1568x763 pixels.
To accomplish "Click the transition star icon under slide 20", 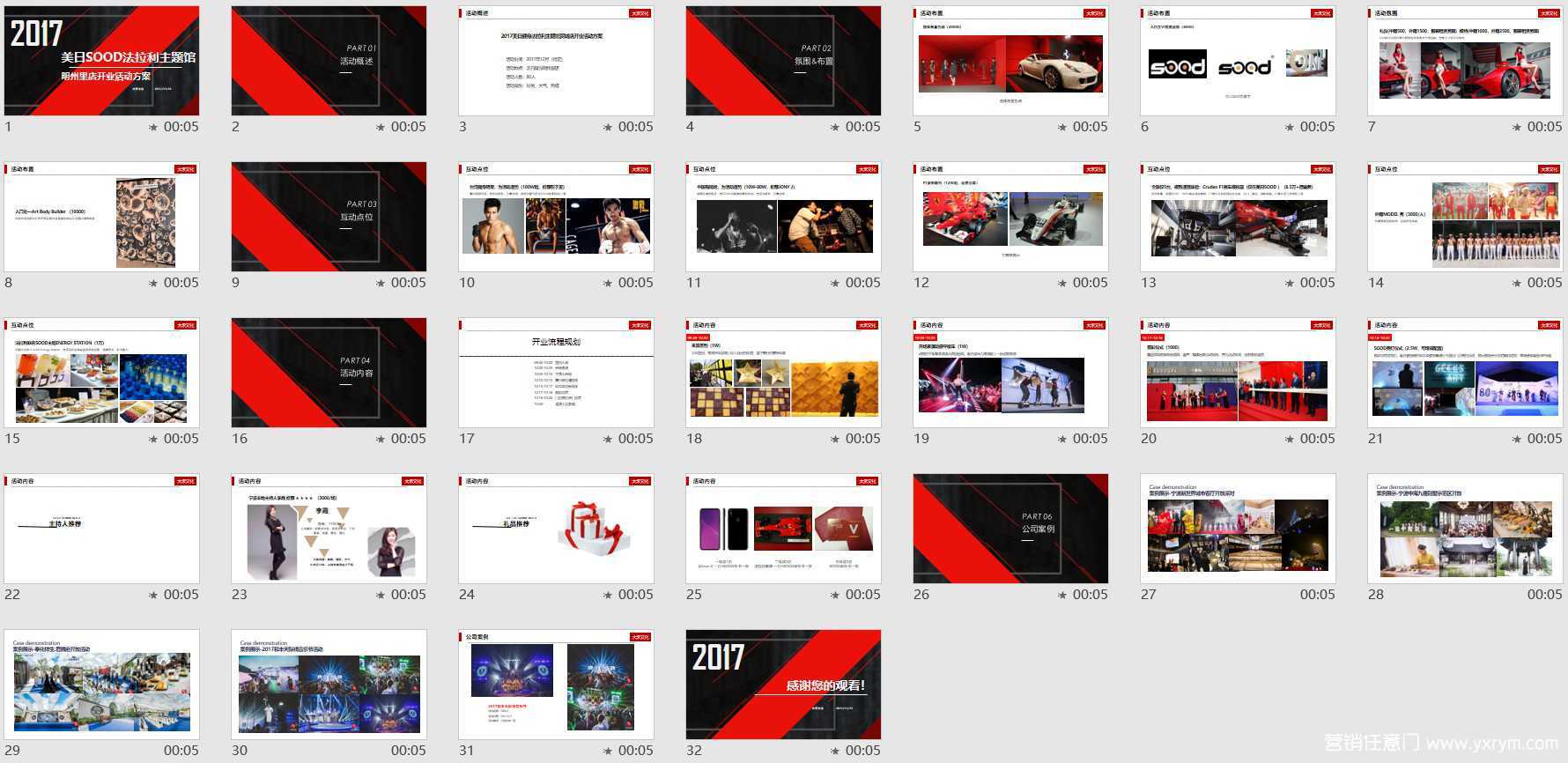I will pyautogui.click(x=1290, y=439).
